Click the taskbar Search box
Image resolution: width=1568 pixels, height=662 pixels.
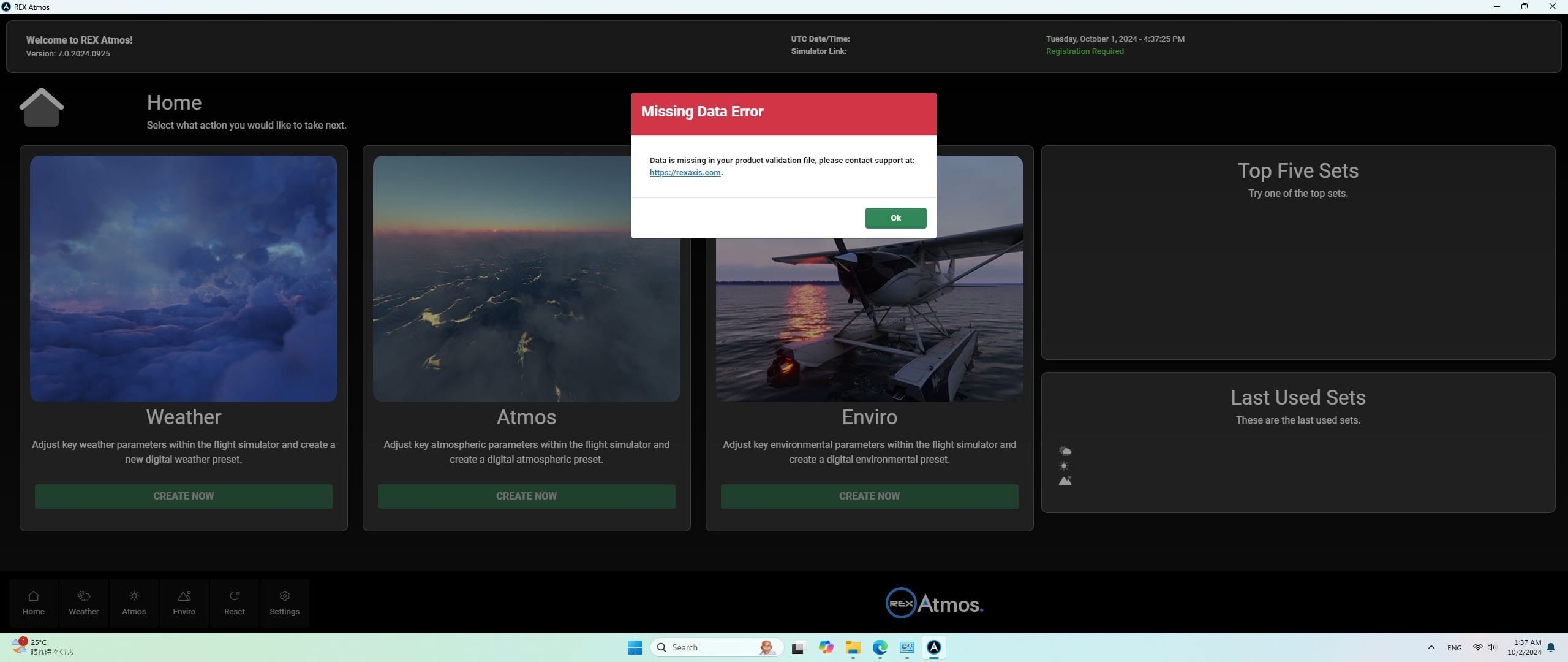[x=717, y=648]
